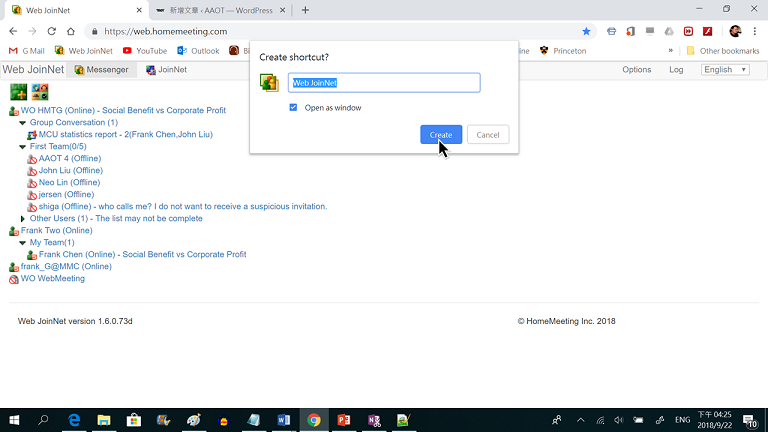Click the offline status icon beside AAOT 4
The image size is (768, 432).
pyautogui.click(x=32, y=159)
